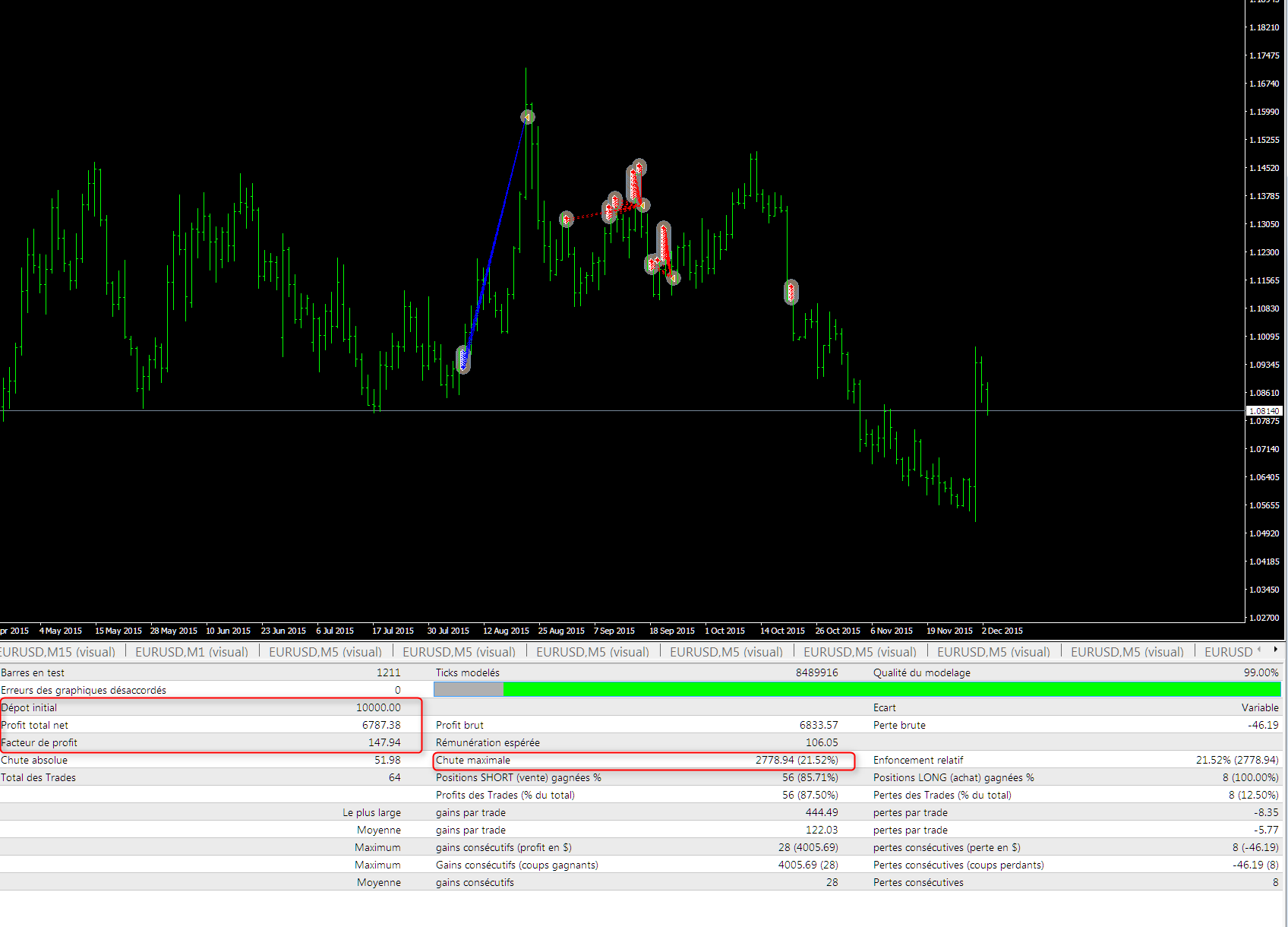Select the Chute maximale value 2778.94 (21.52%)
This screenshot has width=1288, height=927.
pos(796,760)
